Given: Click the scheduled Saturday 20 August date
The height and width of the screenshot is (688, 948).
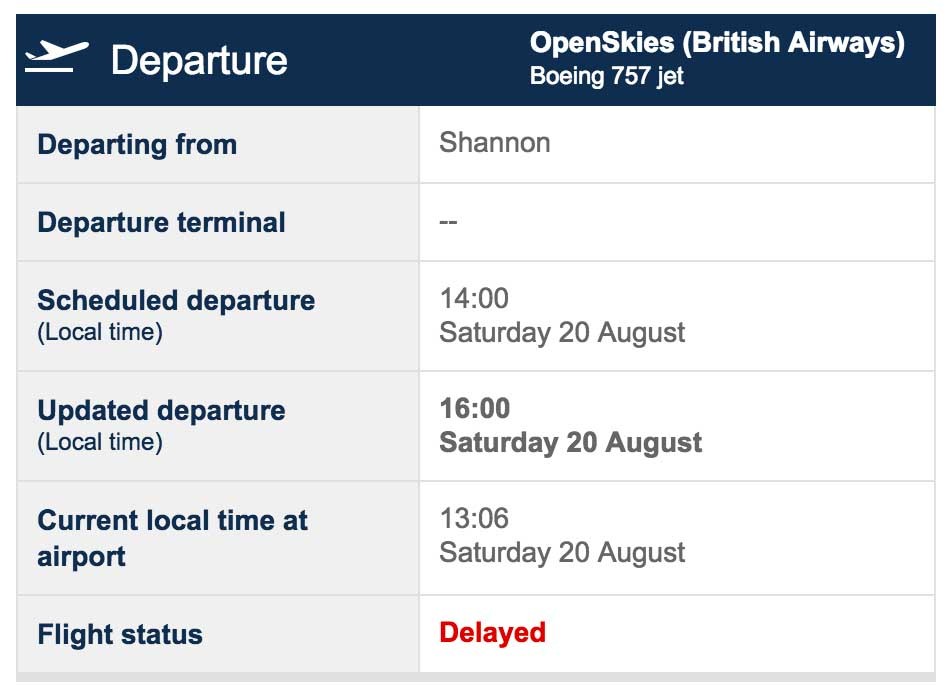Looking at the screenshot, I should (562, 333).
